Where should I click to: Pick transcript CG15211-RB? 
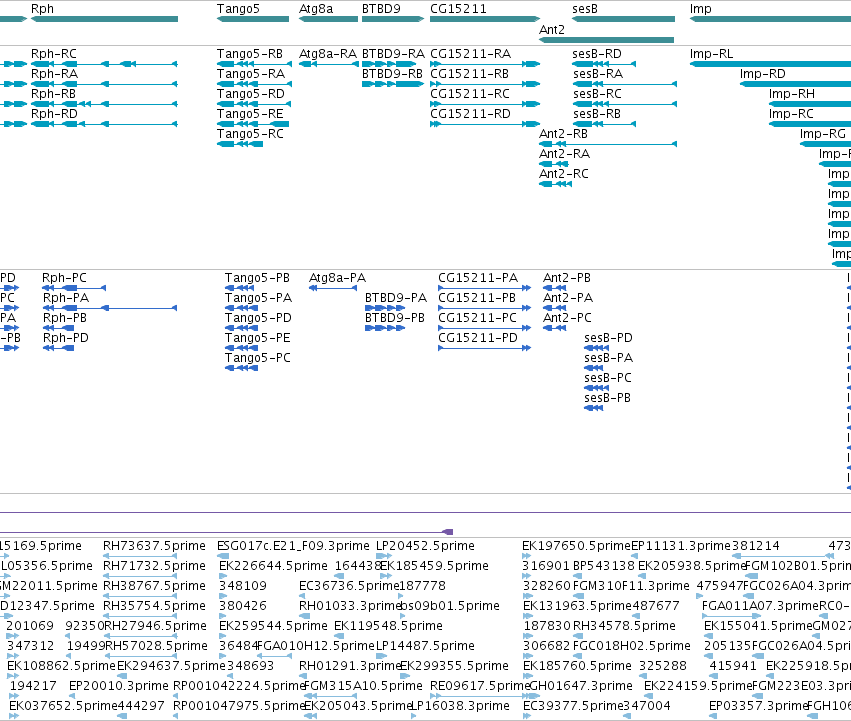485,84
